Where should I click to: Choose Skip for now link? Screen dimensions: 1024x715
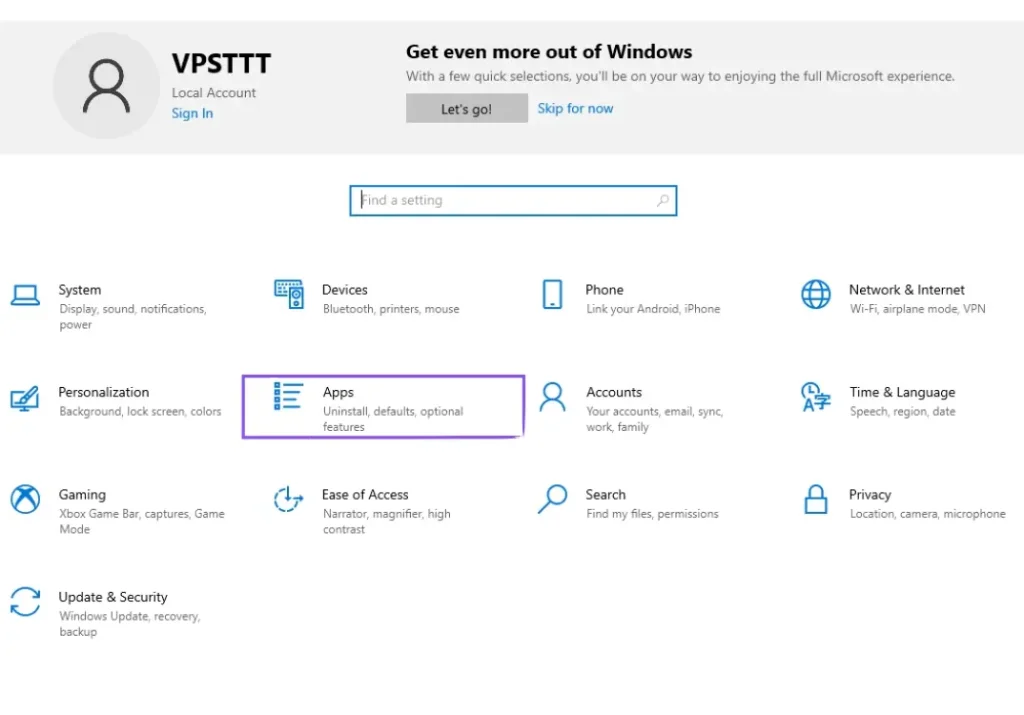pos(575,108)
